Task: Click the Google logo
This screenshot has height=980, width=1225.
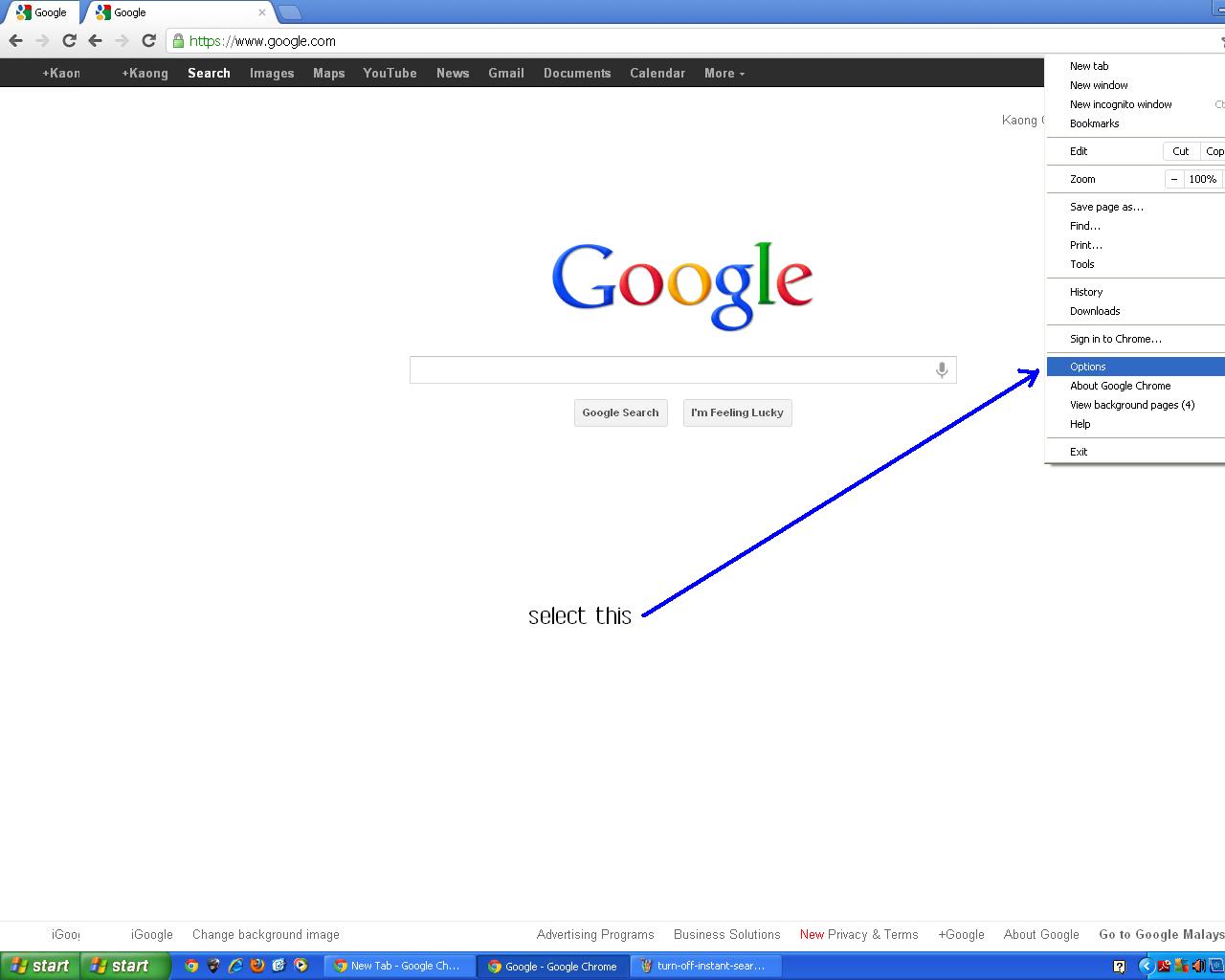Action: [x=682, y=285]
